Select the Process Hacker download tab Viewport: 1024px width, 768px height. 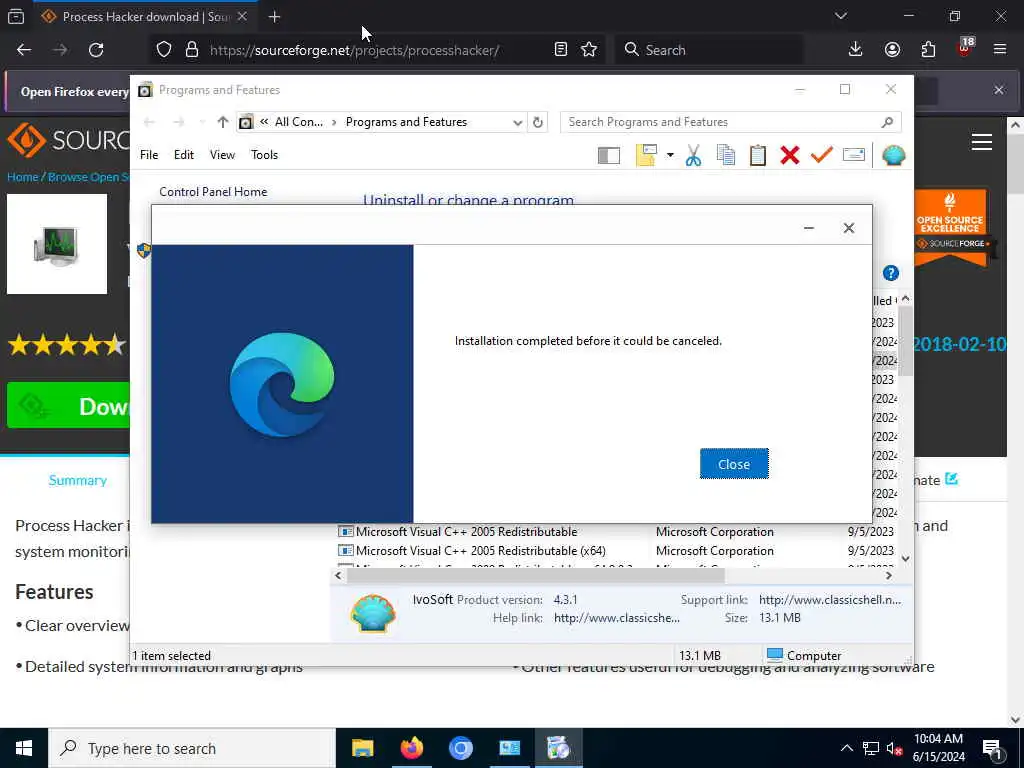tap(145, 17)
